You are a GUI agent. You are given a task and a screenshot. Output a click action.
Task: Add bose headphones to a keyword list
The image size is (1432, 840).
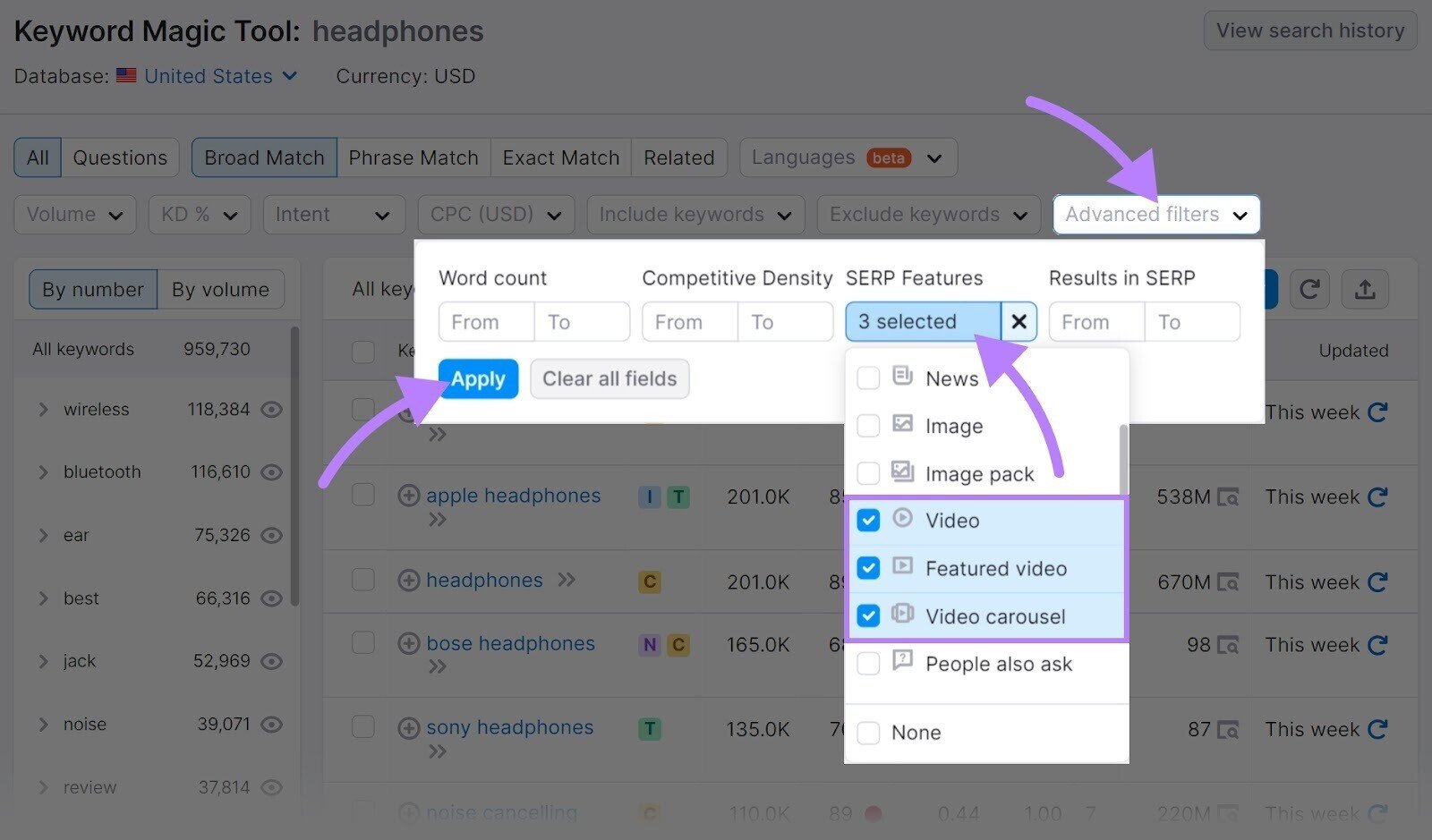point(409,643)
